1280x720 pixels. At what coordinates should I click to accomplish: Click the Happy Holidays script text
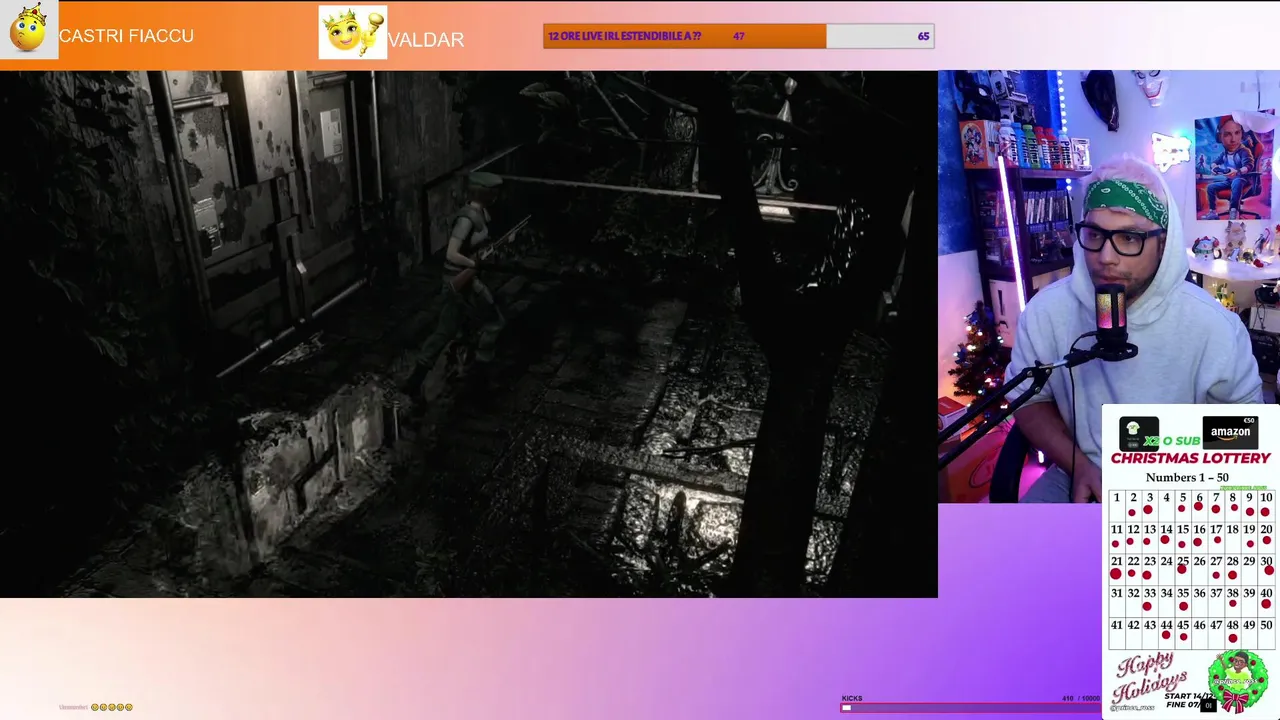point(1150,680)
